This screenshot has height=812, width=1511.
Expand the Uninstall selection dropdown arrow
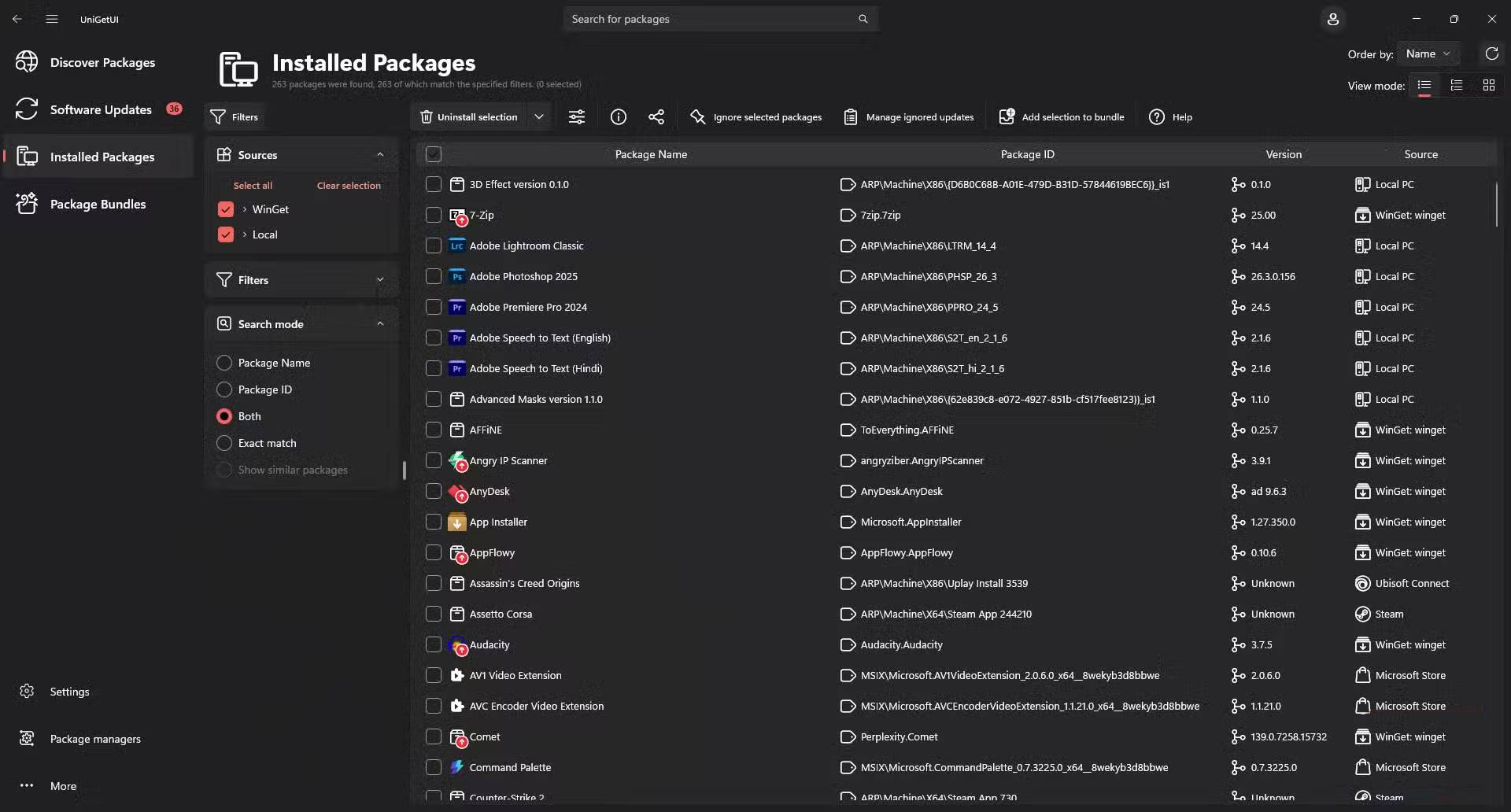539,117
